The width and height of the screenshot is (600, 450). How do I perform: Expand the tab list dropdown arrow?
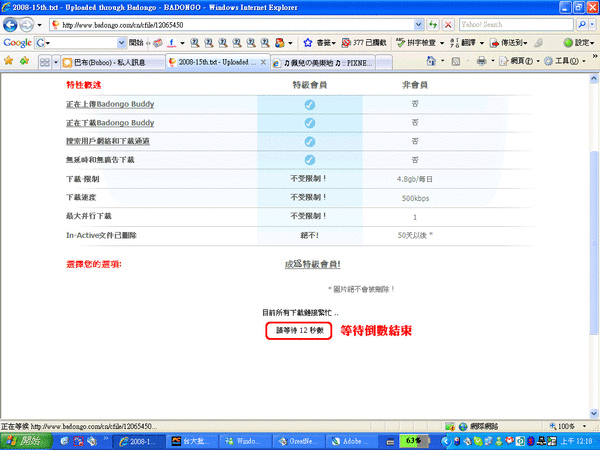[x=55, y=62]
